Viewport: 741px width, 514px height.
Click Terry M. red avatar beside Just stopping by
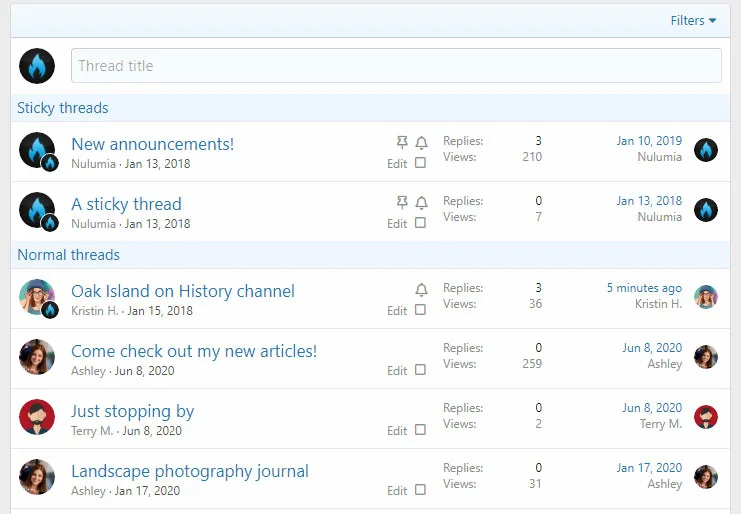(37, 417)
